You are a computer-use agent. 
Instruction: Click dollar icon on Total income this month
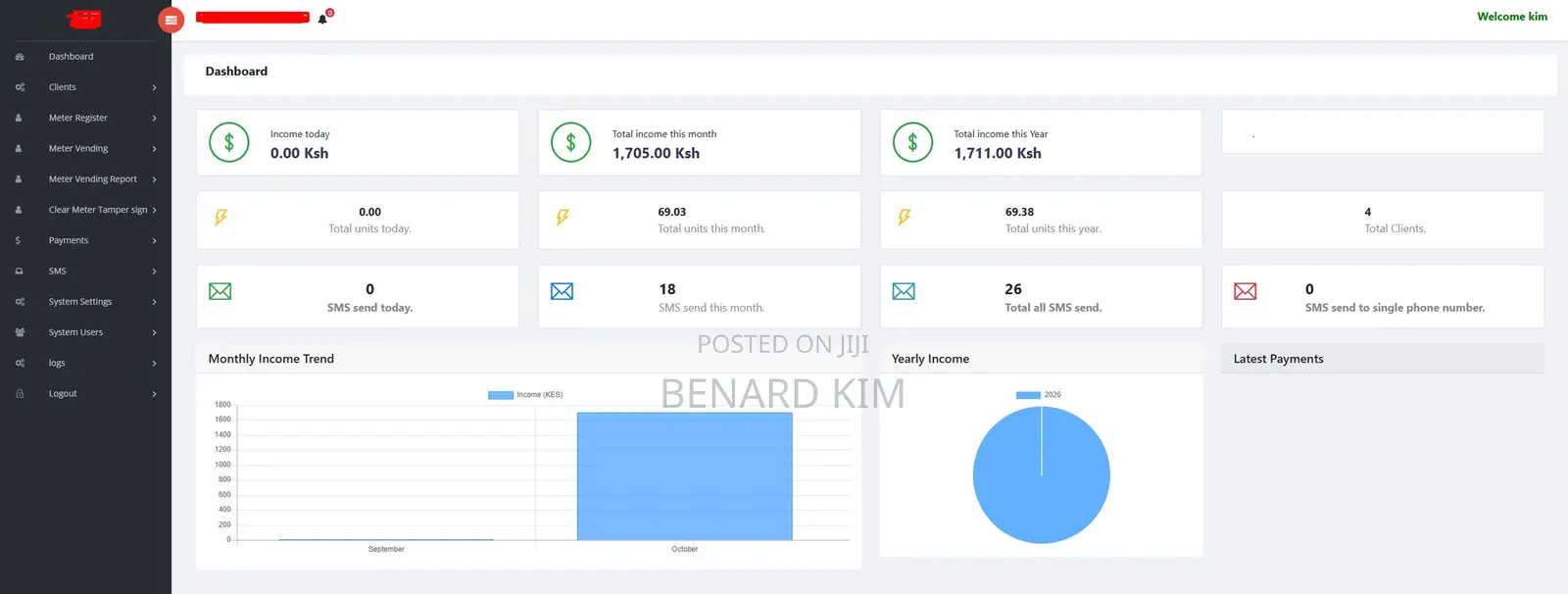[x=570, y=143]
